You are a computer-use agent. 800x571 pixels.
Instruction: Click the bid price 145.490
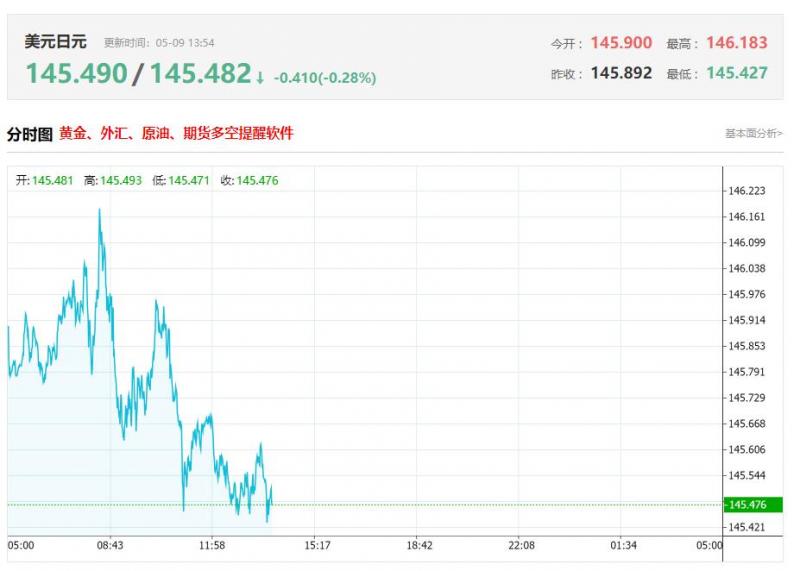pos(77,73)
